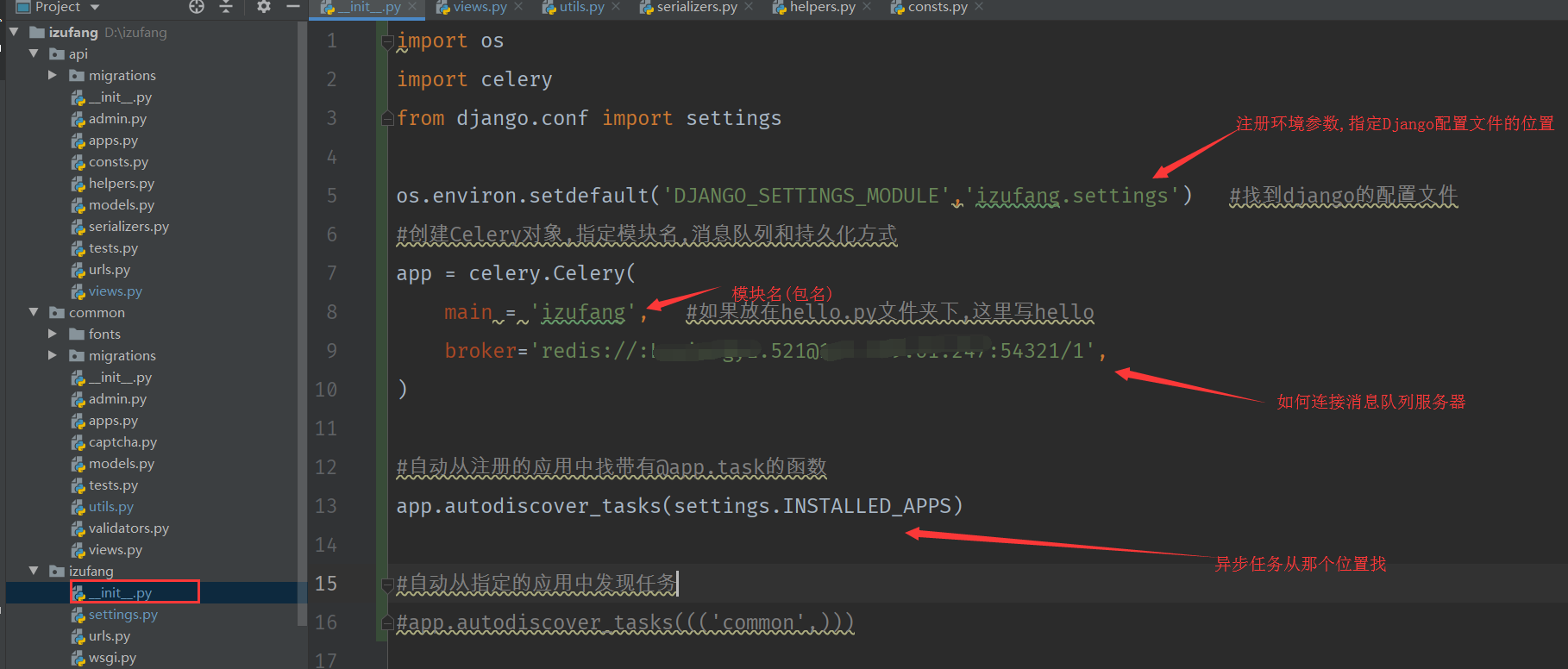Click the models.py file icon under api
The height and width of the screenshot is (669, 1568).
point(78,205)
